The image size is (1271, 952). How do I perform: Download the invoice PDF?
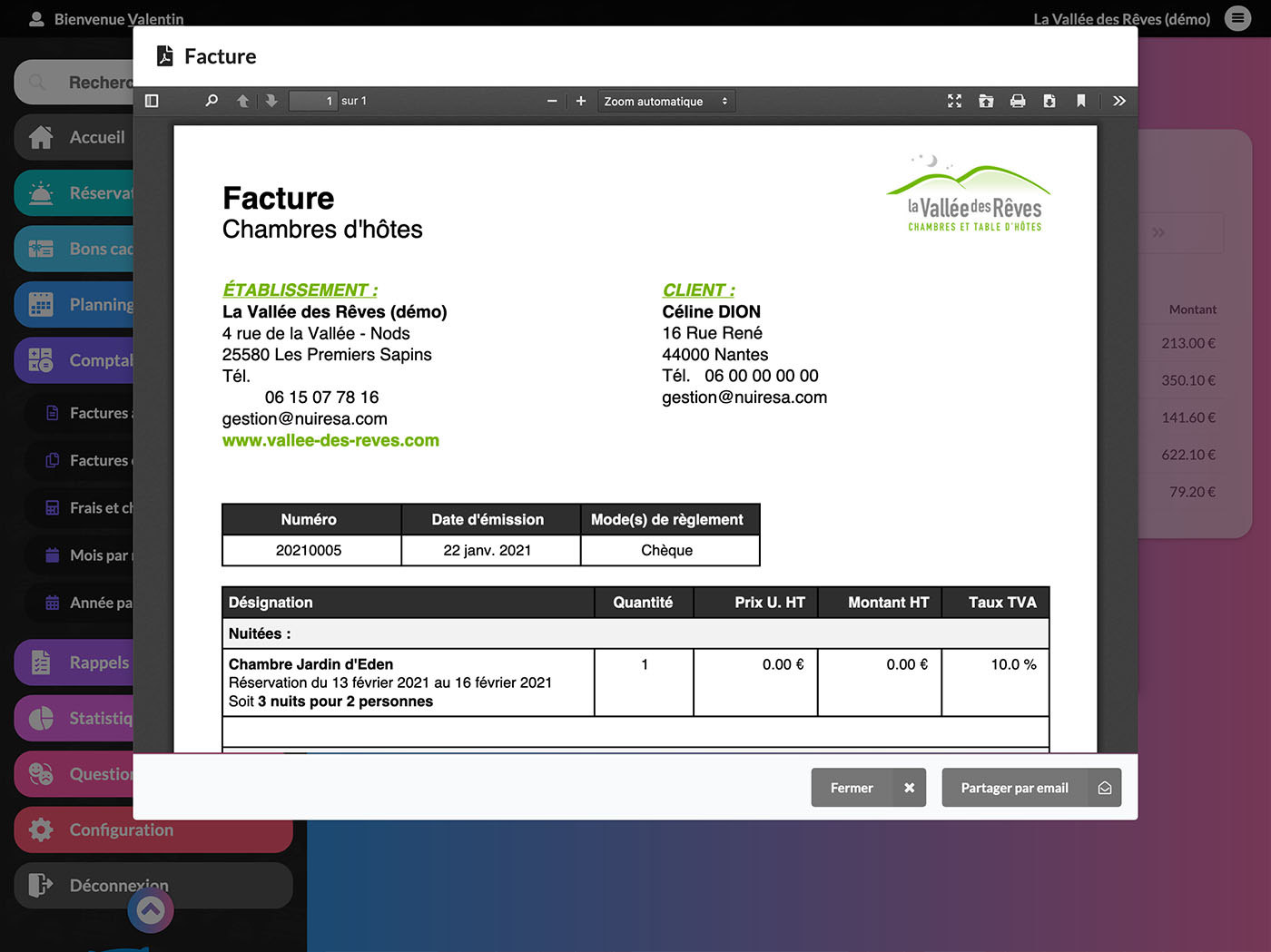[x=1049, y=101]
